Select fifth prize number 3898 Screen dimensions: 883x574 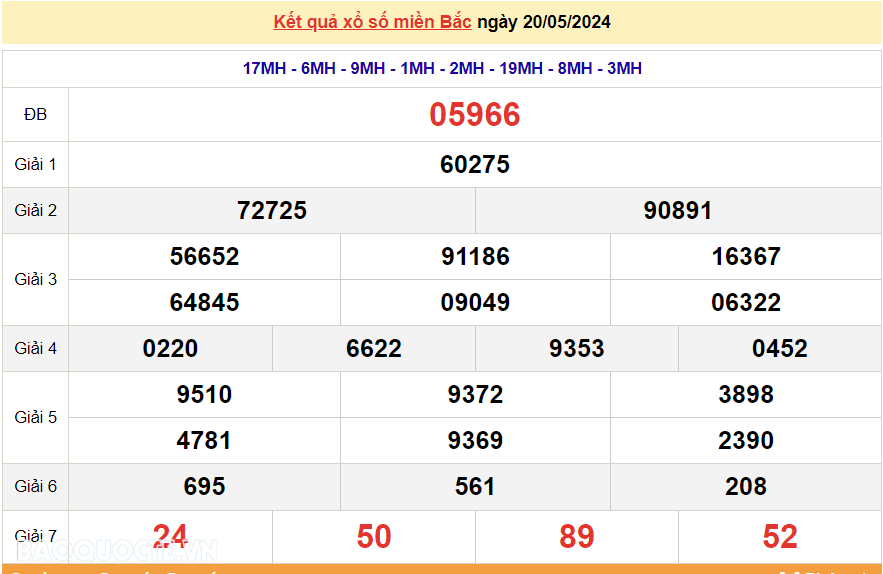pyautogui.click(x=746, y=394)
